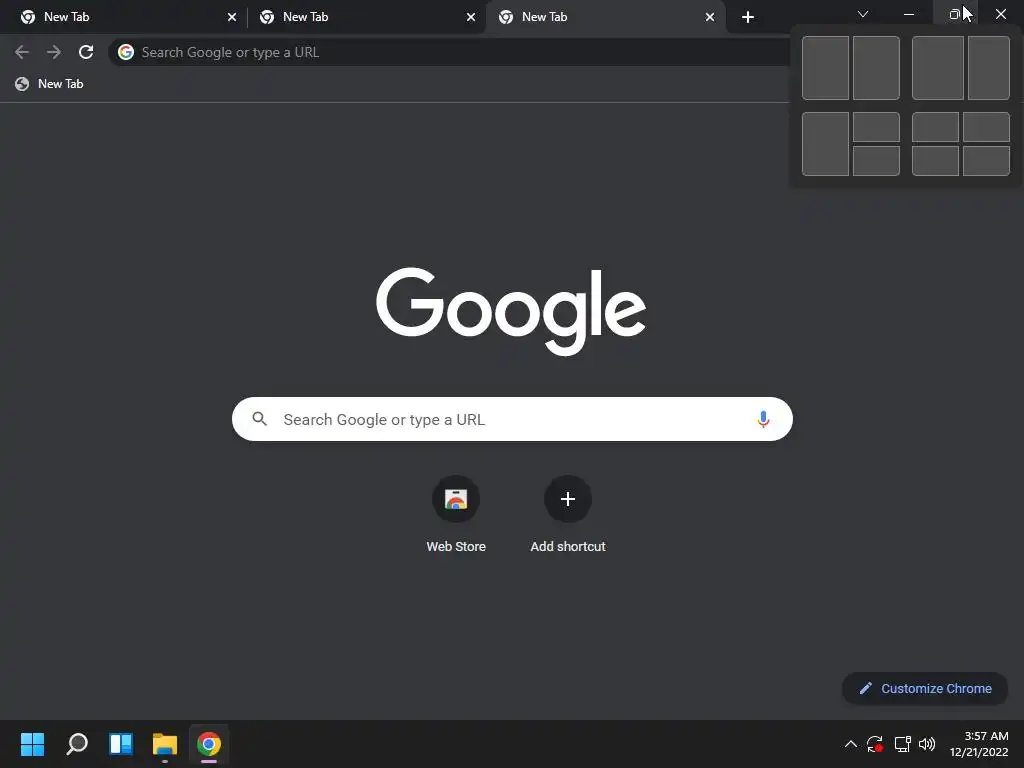Open the Windows Start menu
Image resolution: width=1024 pixels, height=768 pixels.
click(32, 744)
